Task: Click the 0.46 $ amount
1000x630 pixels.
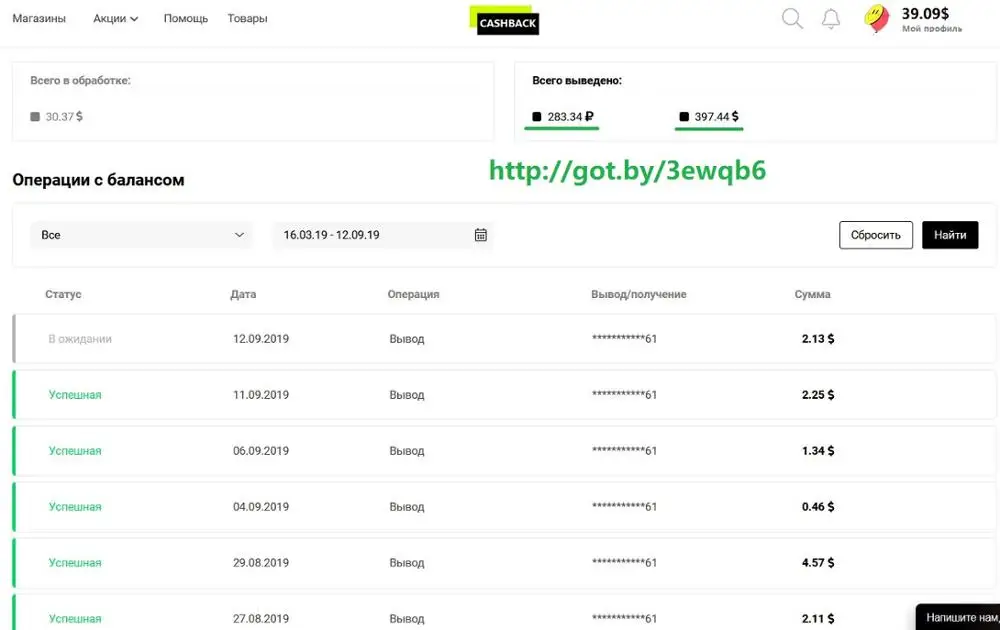Action: (818, 507)
